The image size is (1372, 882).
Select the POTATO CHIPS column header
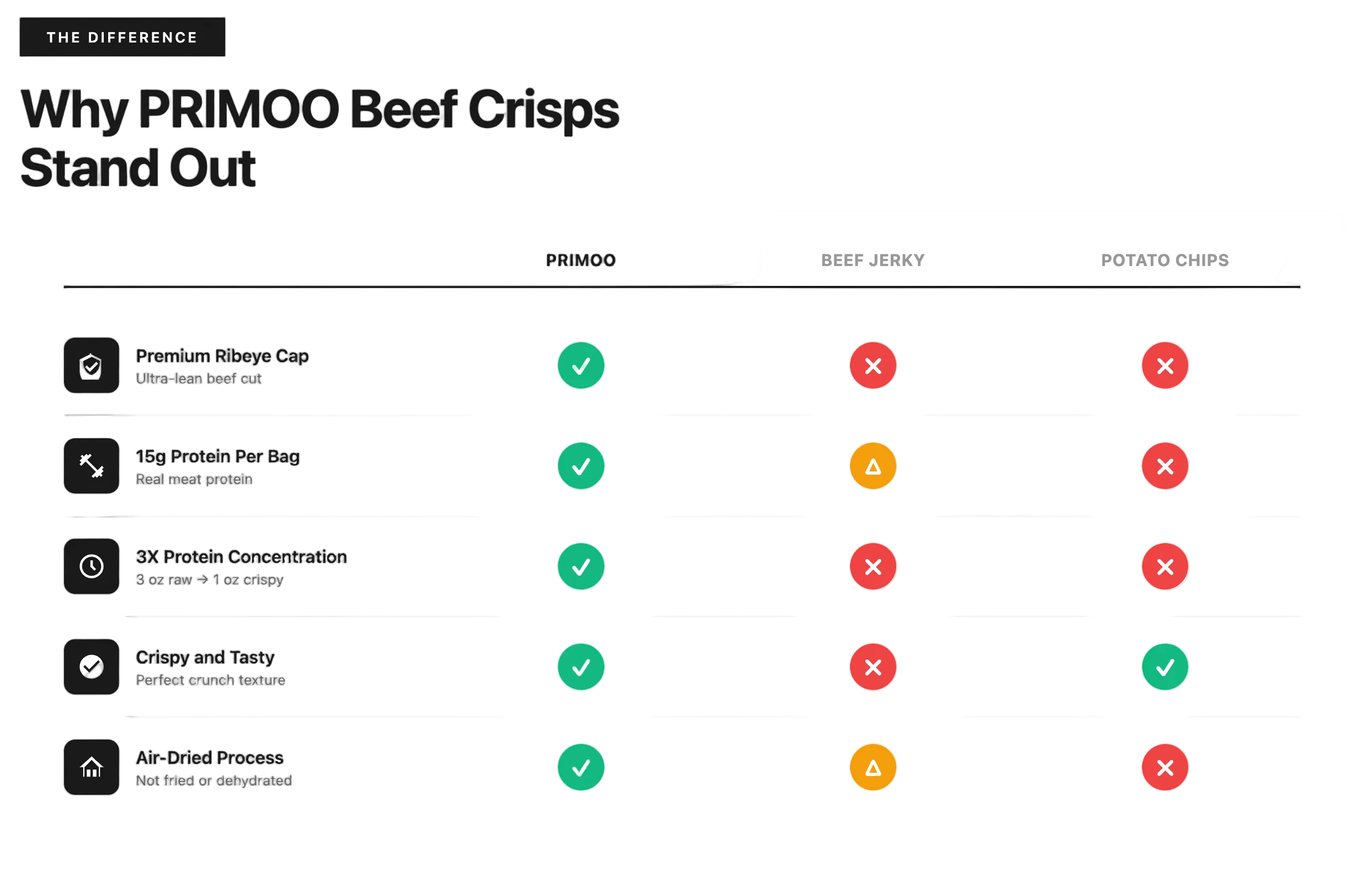tap(1164, 261)
